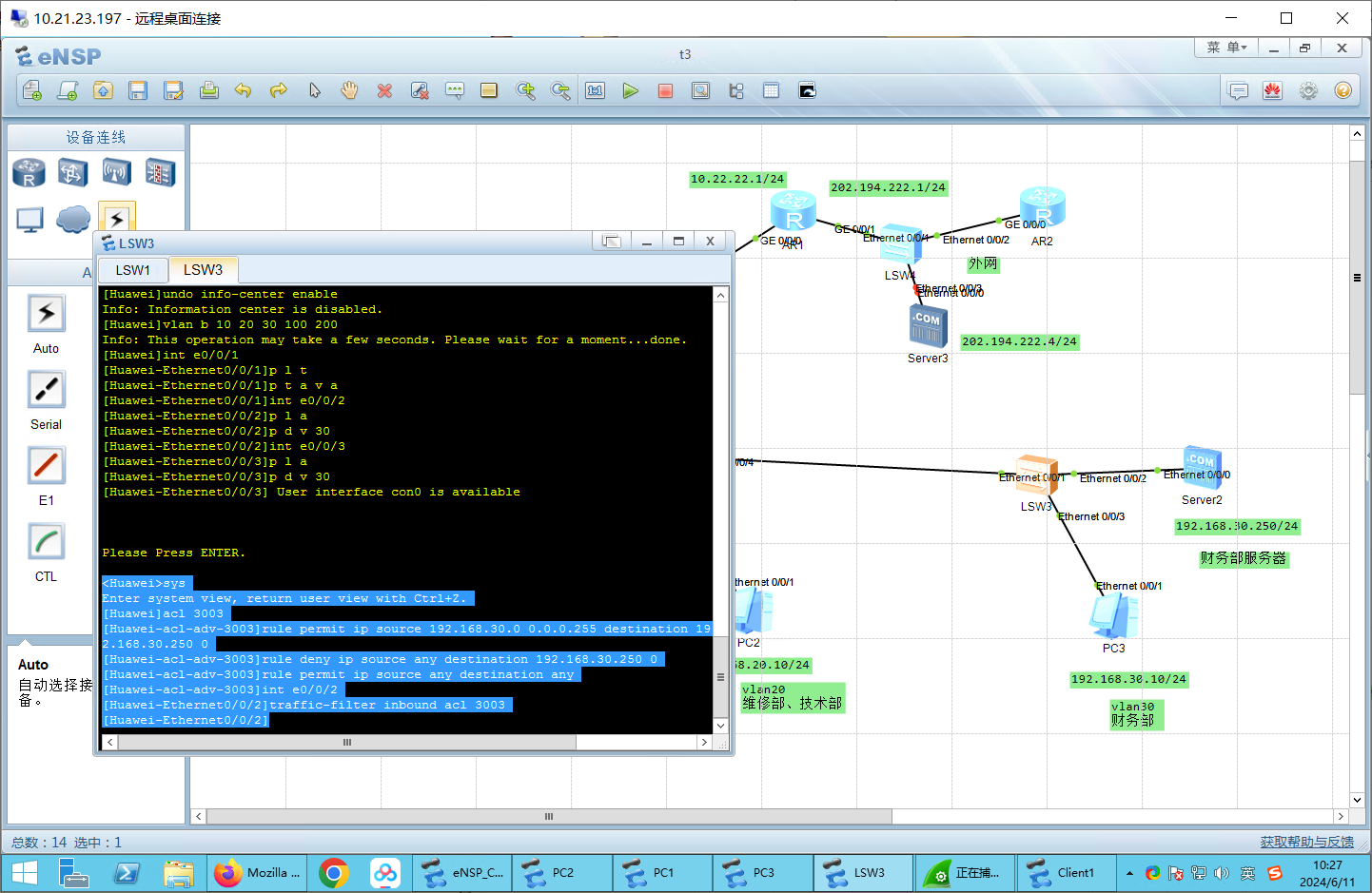Open the 菜单 dropdown menu

tap(1226, 48)
